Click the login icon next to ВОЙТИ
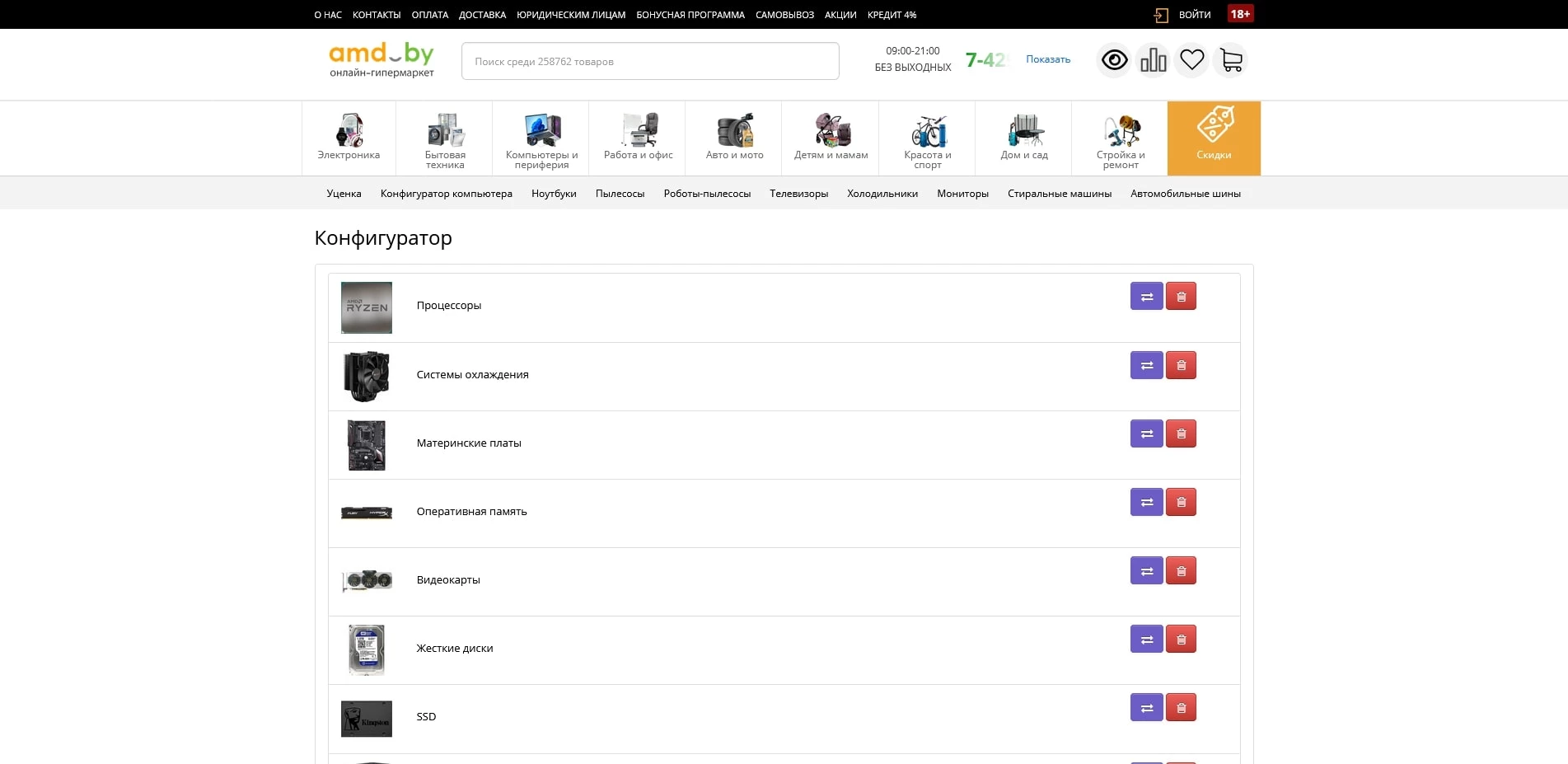Screen dimensions: 1568x764 click(1161, 15)
